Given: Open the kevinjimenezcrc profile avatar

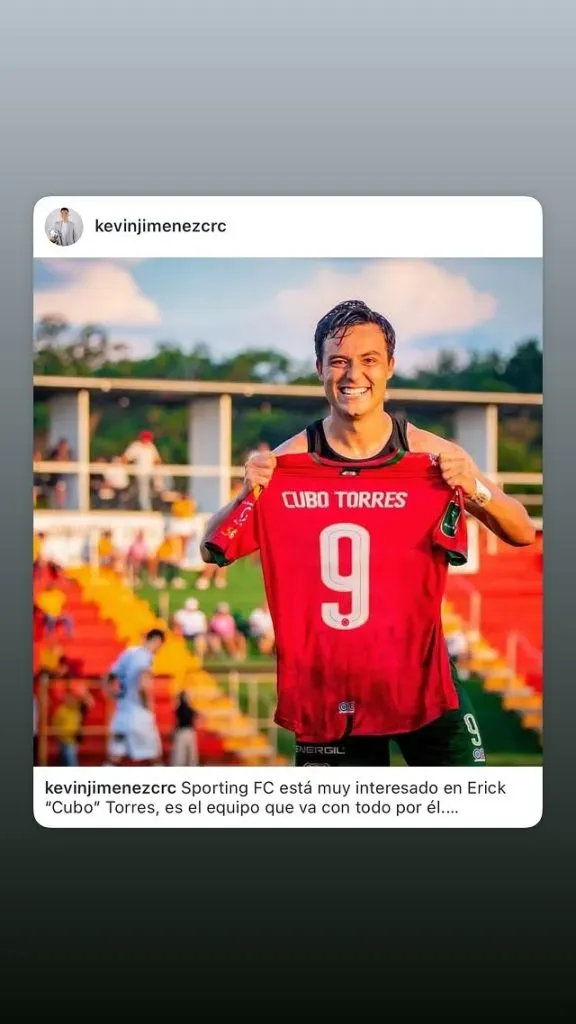Looking at the screenshot, I should (x=64, y=227).
